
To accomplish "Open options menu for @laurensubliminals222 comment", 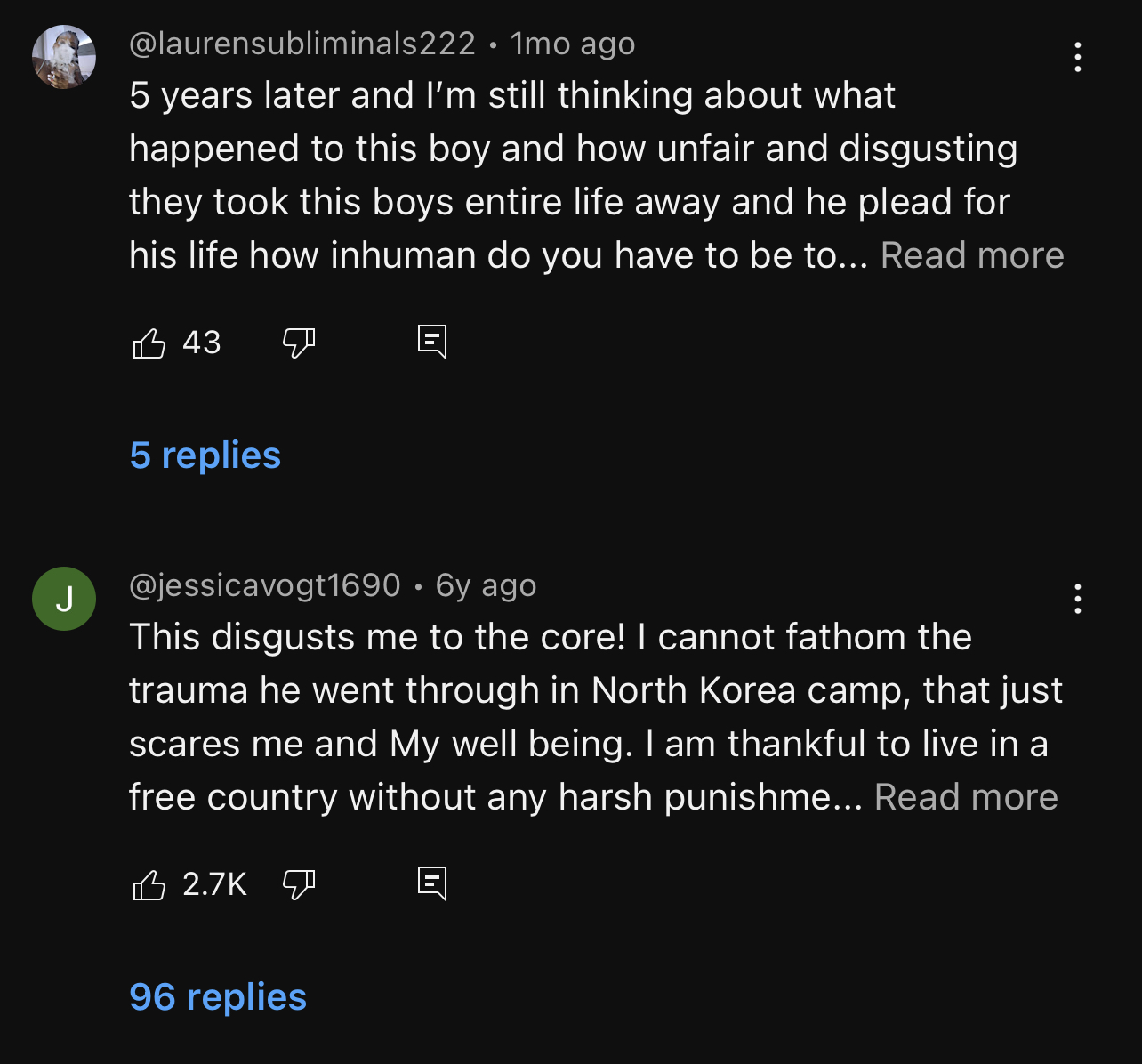I will pyautogui.click(x=1077, y=57).
